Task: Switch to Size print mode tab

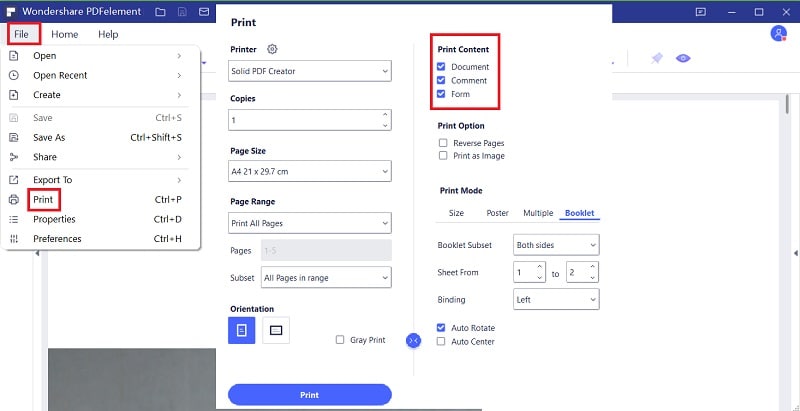Action: tap(456, 213)
